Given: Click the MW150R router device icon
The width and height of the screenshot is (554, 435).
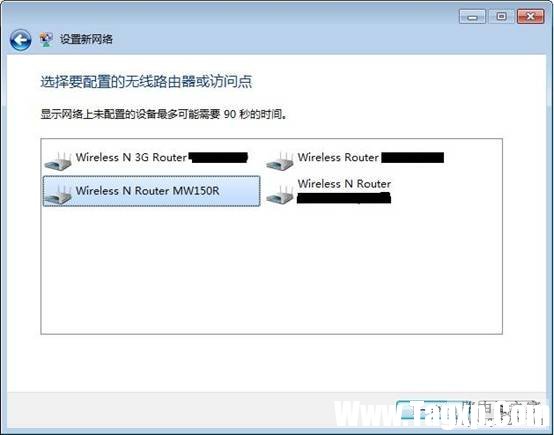Looking at the screenshot, I should [58, 195].
